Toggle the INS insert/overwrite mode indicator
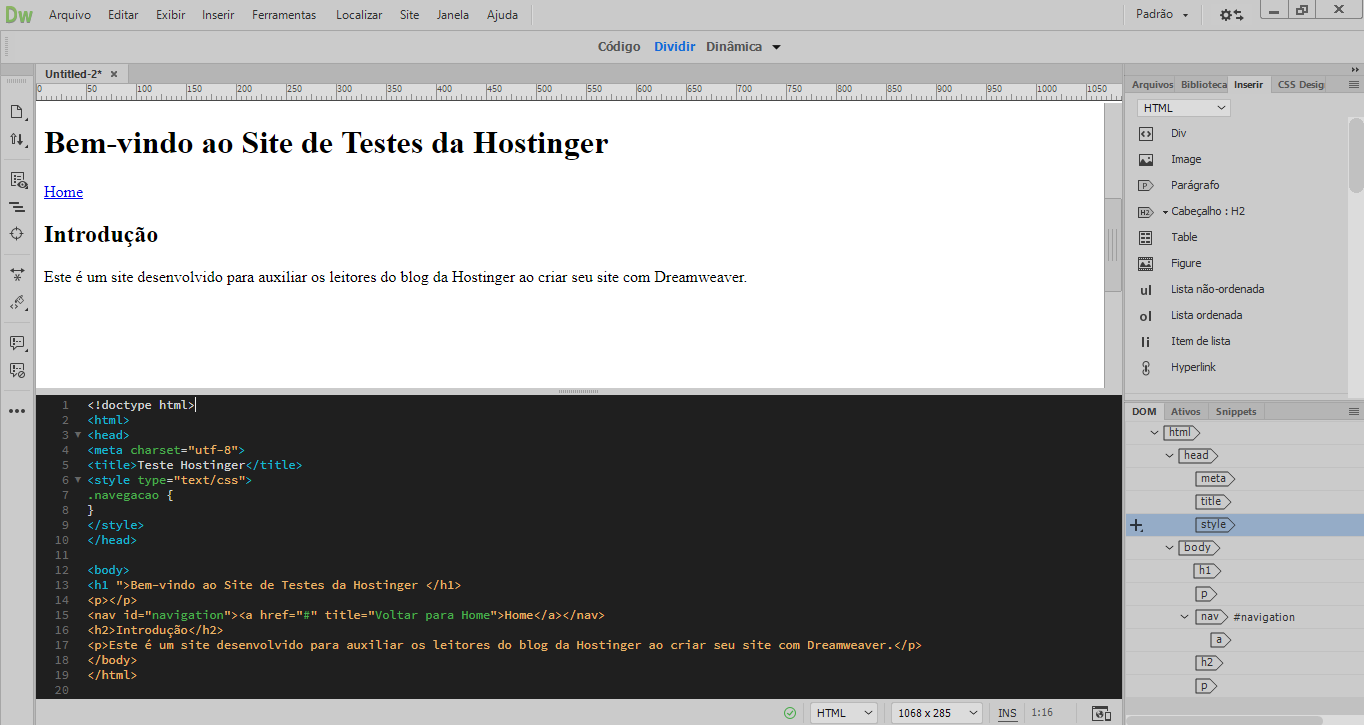1364x725 pixels. point(1007,713)
